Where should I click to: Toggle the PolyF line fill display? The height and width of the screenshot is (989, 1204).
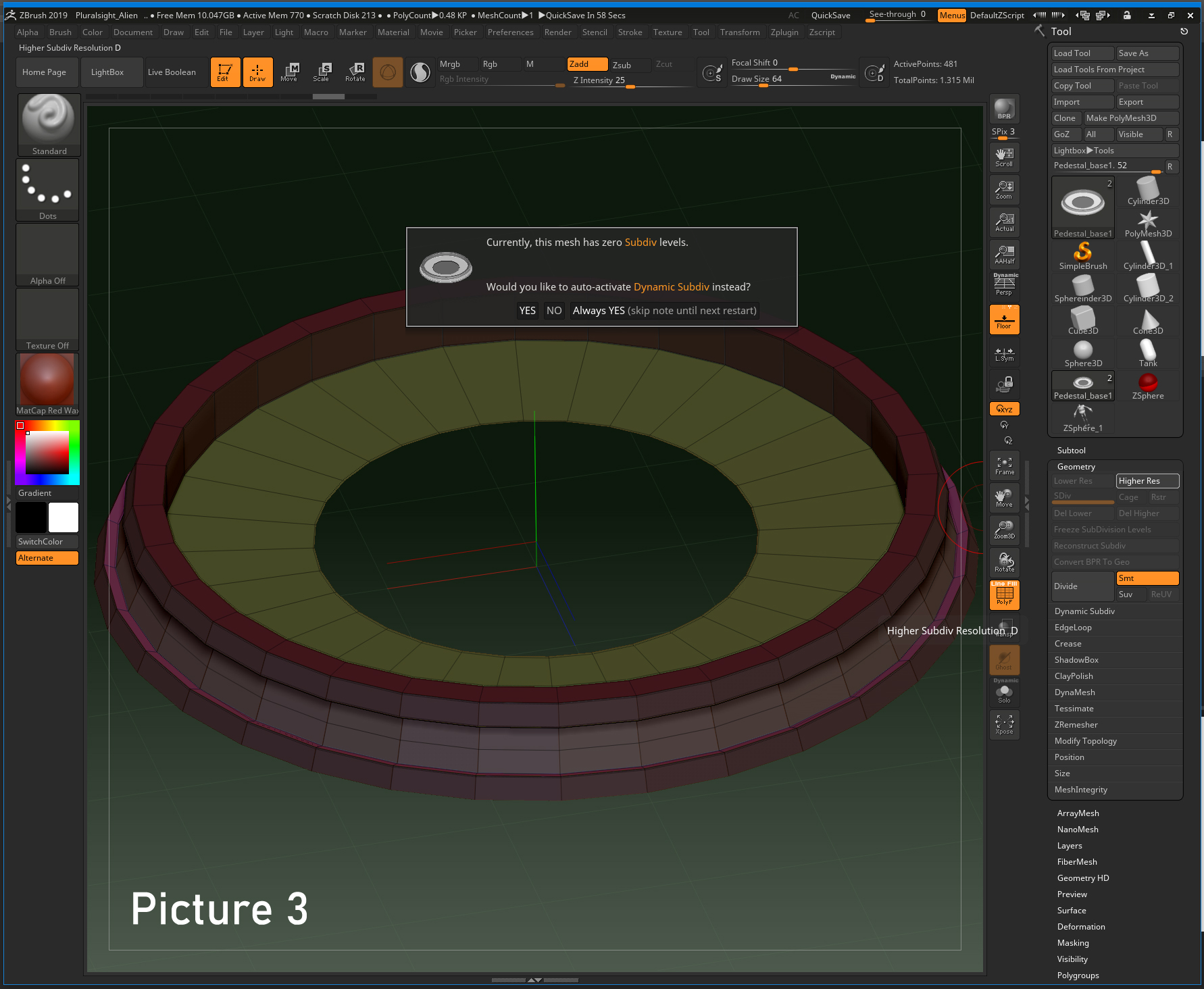point(1004,595)
